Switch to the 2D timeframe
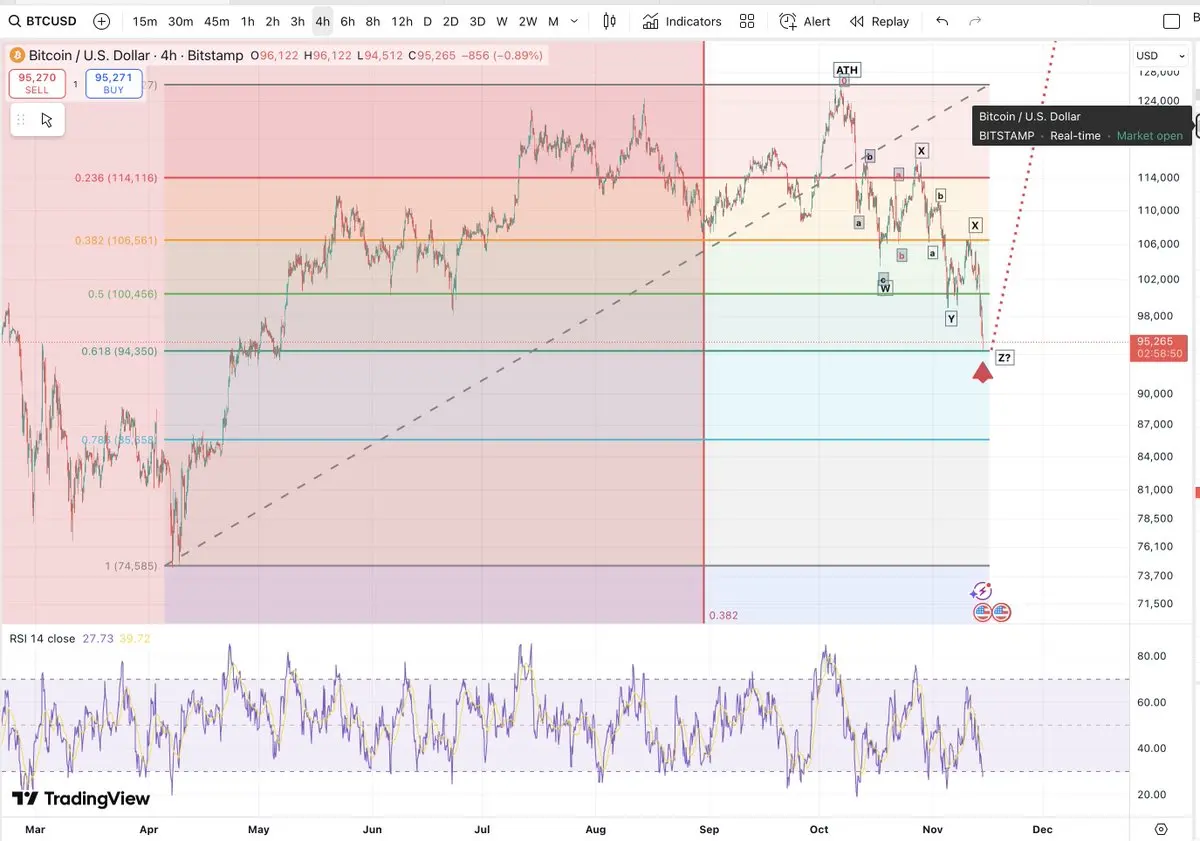1200x841 pixels. tap(451, 21)
